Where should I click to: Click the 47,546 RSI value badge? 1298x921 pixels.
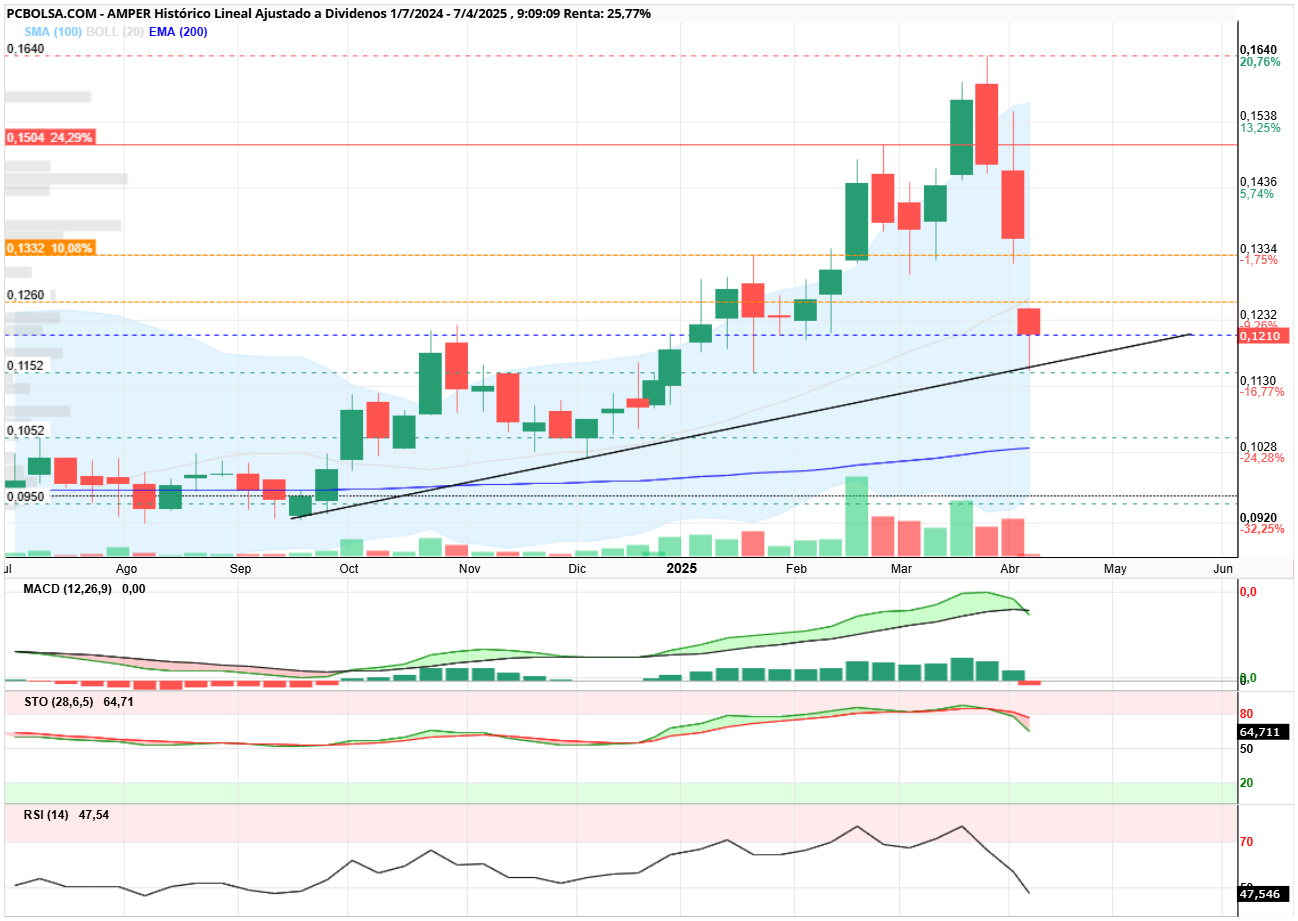tap(1263, 893)
